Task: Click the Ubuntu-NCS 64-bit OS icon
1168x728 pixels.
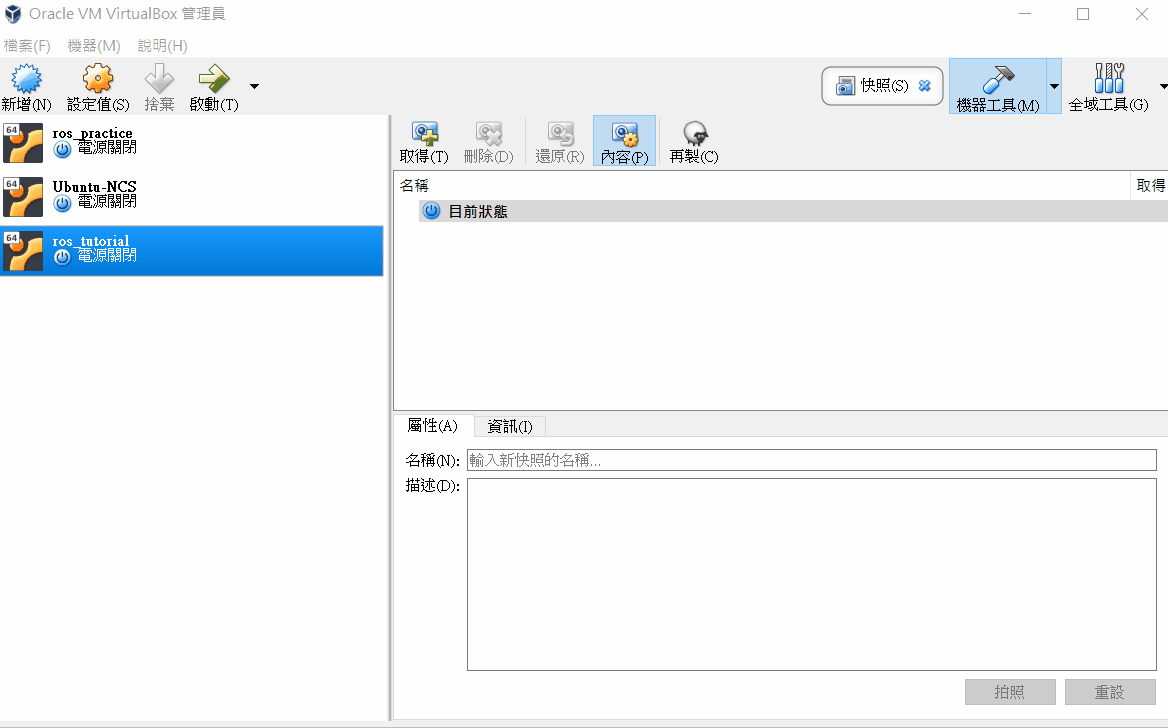Action: coord(23,197)
